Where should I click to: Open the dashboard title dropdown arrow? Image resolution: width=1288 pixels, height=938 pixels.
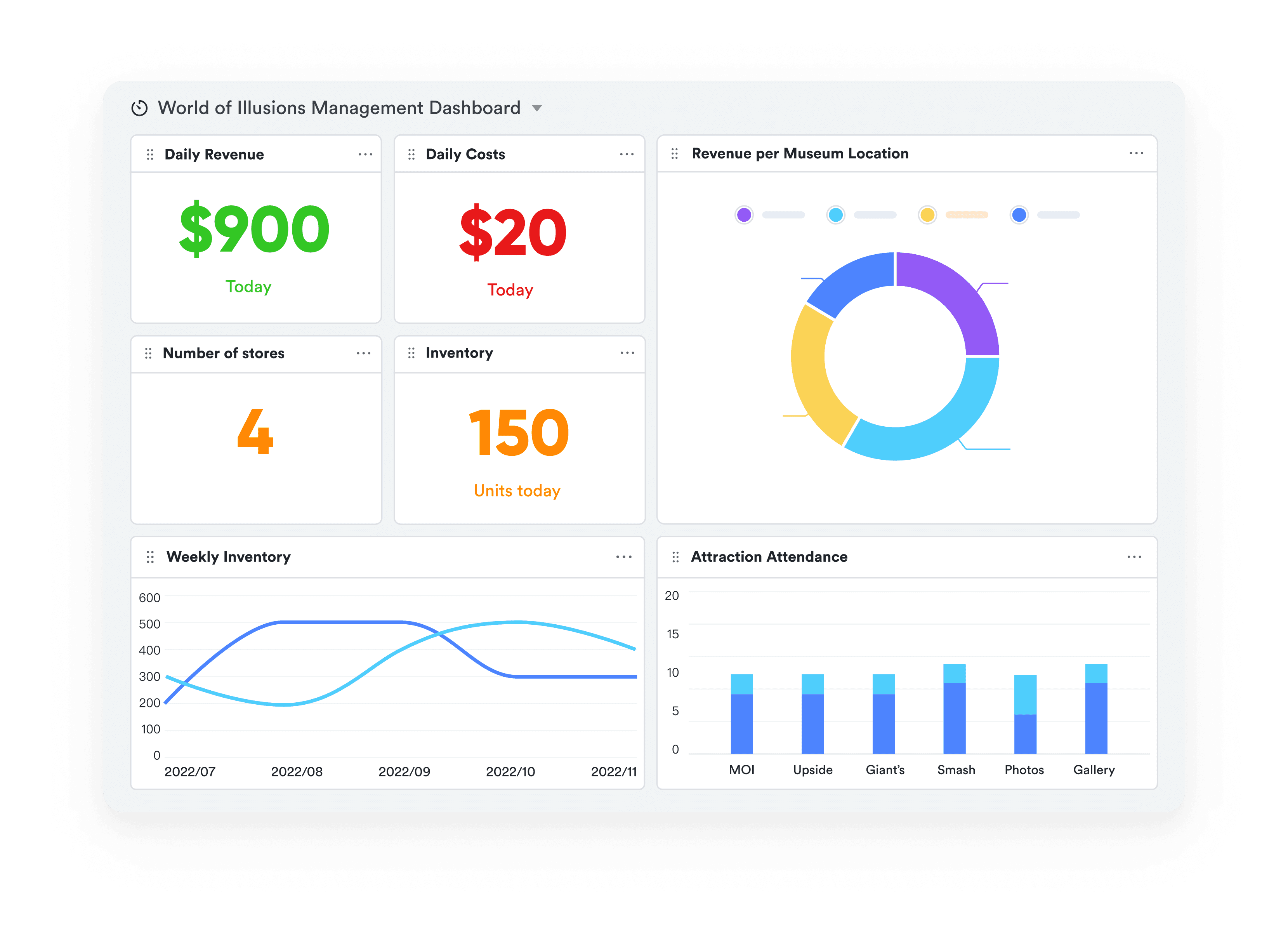(536, 108)
